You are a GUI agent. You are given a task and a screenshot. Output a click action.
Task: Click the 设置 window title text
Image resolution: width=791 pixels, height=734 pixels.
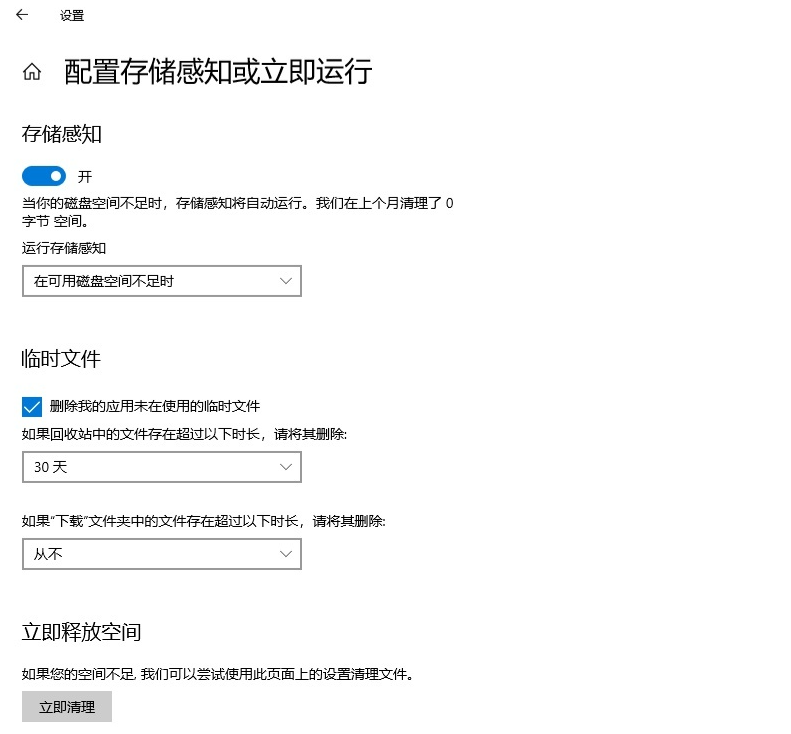72,16
